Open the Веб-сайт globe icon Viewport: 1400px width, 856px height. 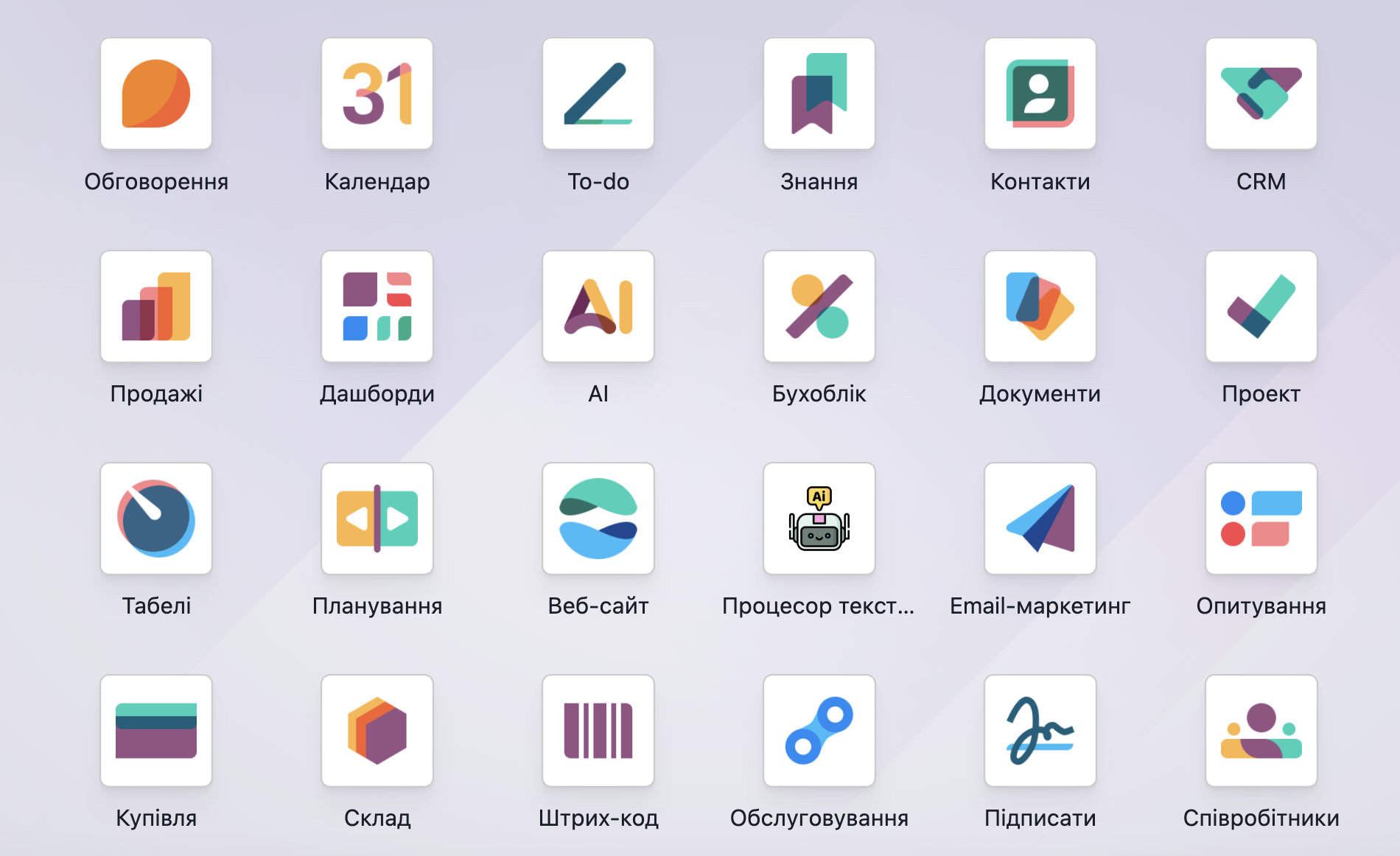tap(598, 518)
